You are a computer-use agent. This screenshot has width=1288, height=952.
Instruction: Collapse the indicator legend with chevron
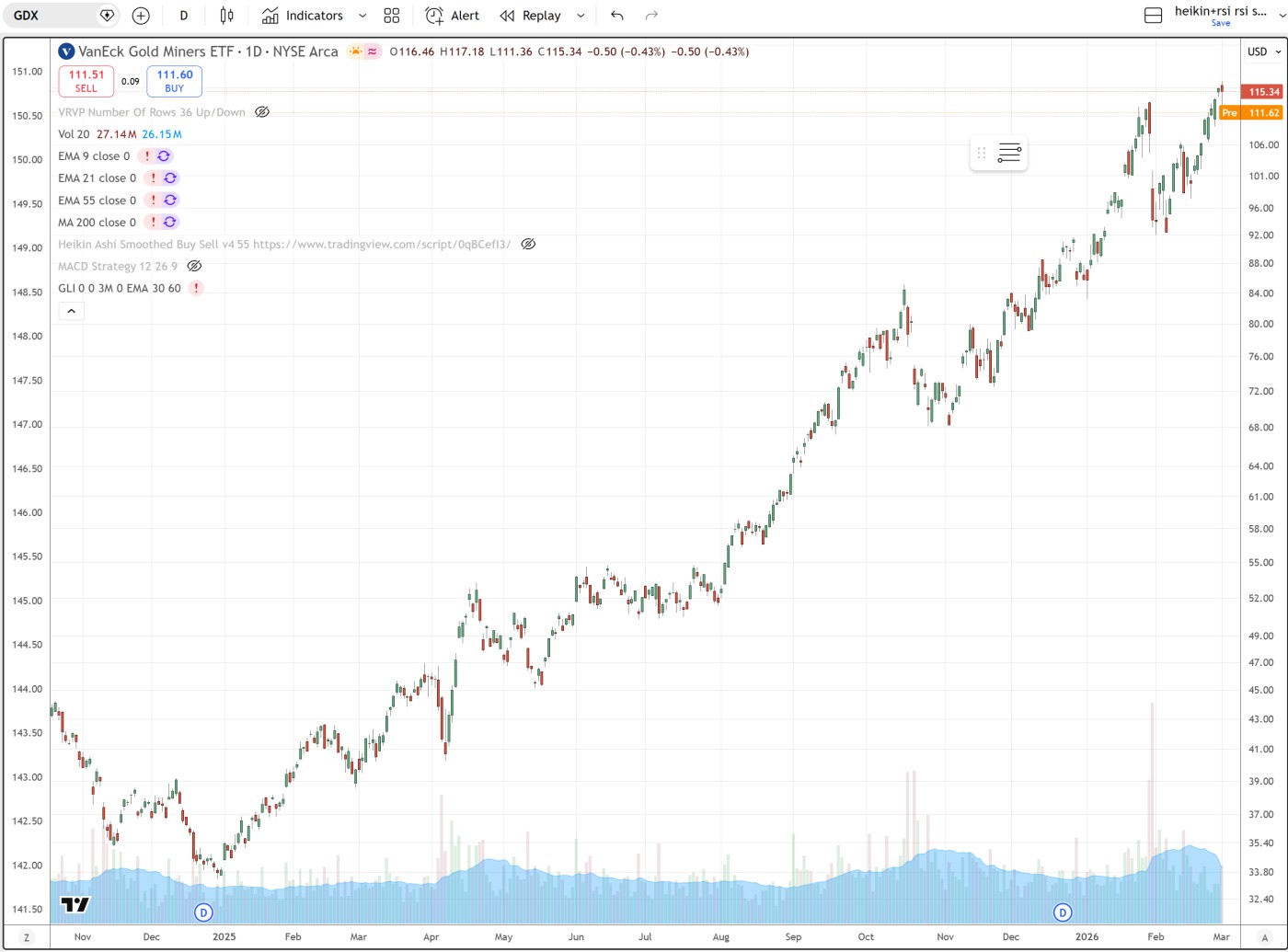[x=71, y=311]
